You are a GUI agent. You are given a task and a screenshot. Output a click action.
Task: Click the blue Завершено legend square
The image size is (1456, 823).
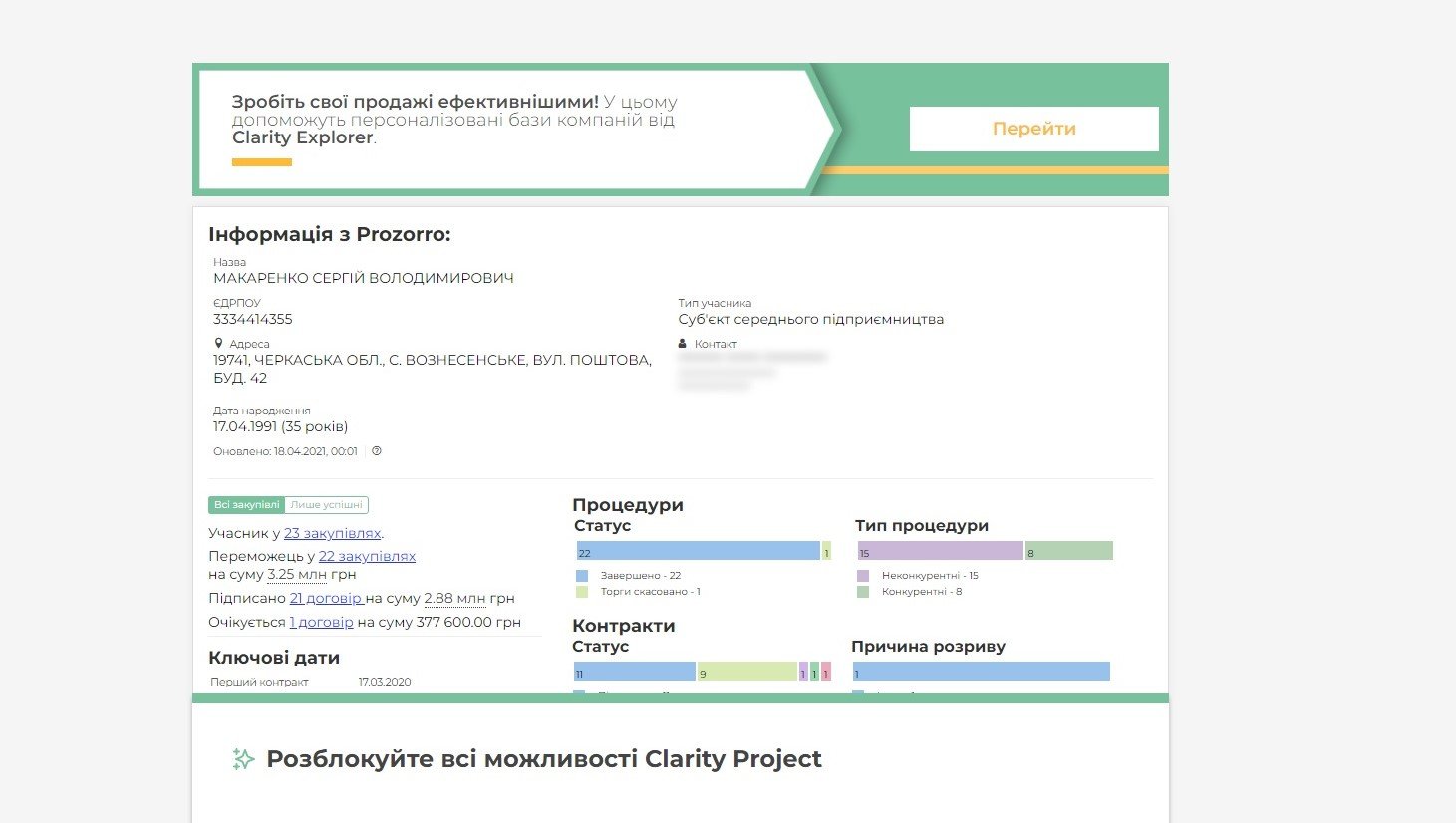click(x=582, y=576)
